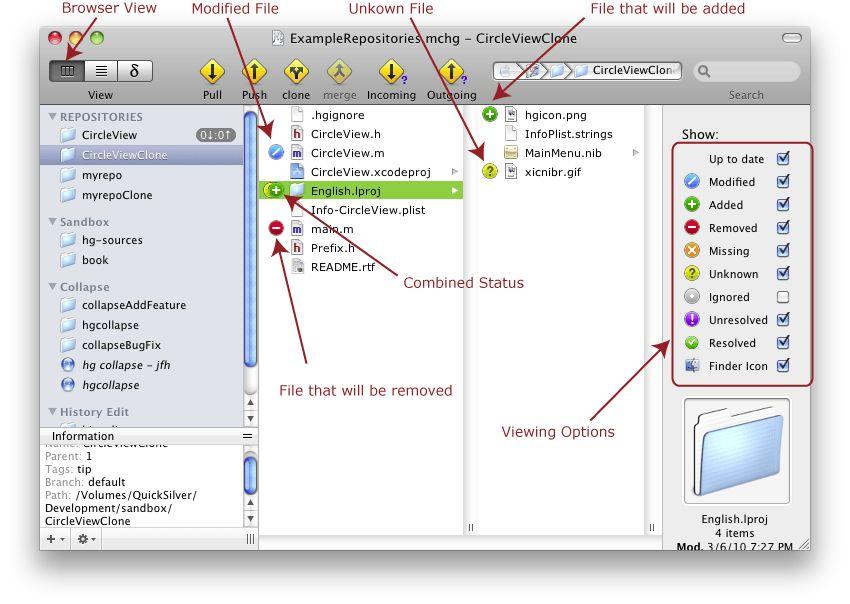Click the Outgoing toolbar icon
The height and width of the screenshot is (604, 850).
(452, 72)
